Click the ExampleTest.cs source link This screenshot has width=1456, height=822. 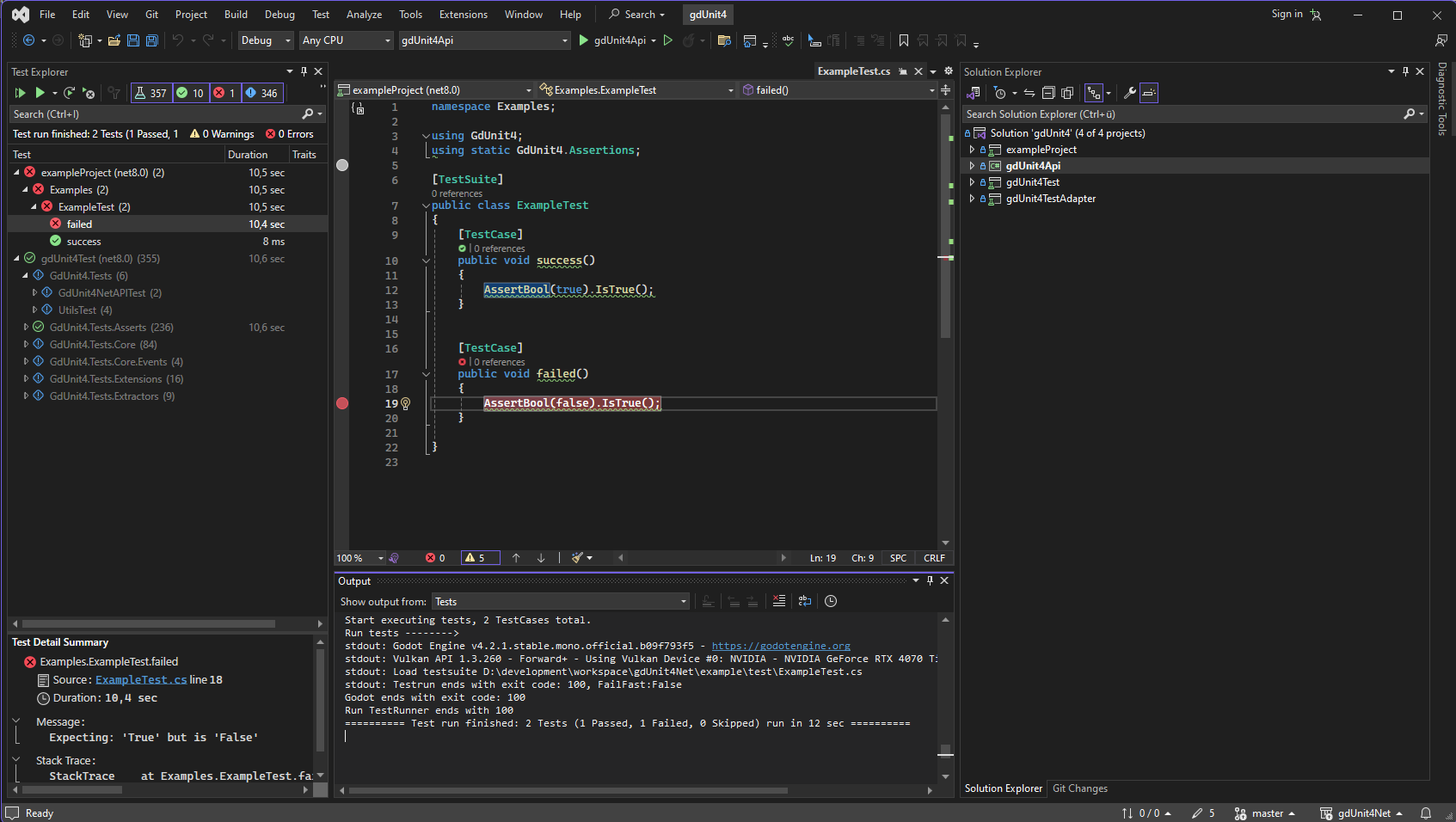pos(140,679)
